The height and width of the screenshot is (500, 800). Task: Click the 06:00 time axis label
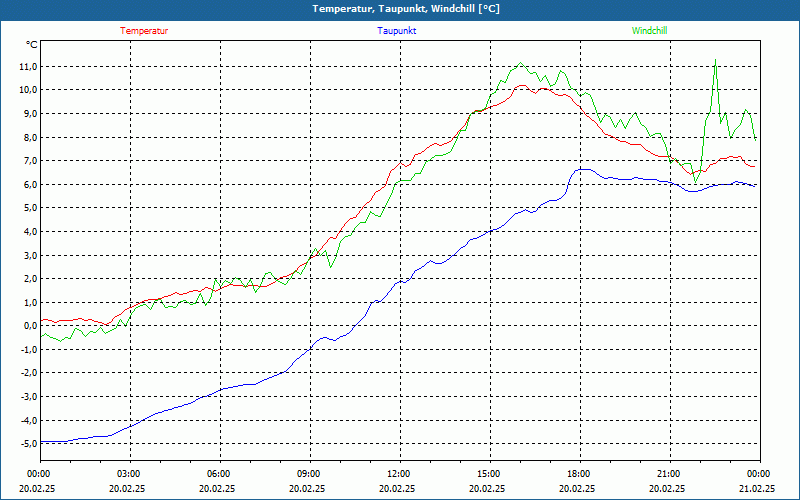(220, 473)
